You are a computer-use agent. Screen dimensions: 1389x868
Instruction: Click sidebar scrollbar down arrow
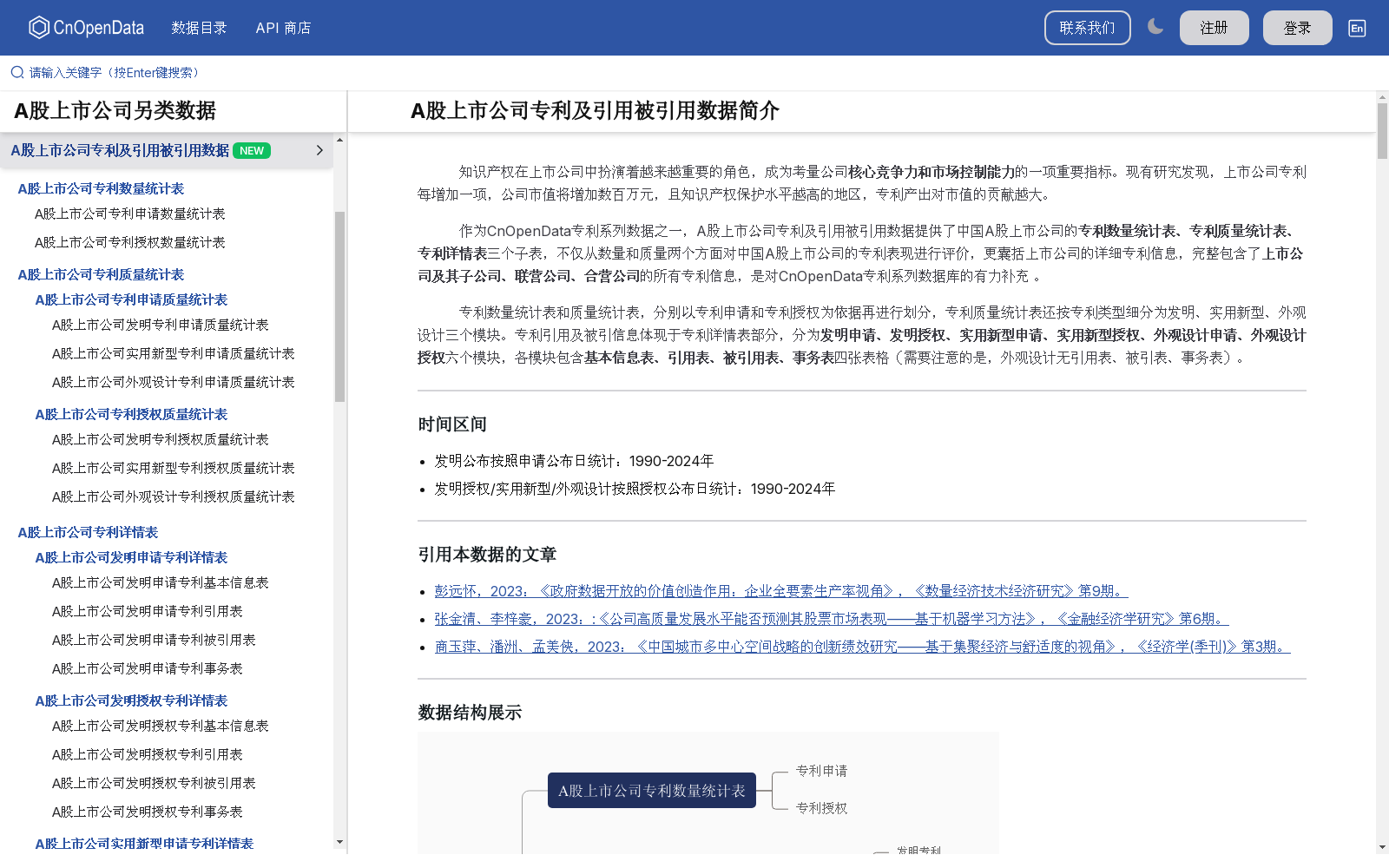pyautogui.click(x=339, y=842)
